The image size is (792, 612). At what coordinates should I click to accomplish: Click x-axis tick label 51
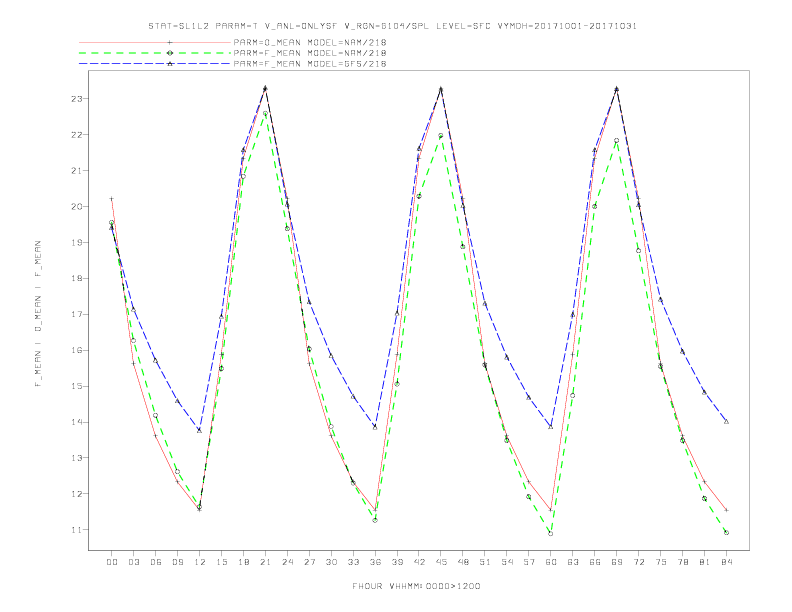coord(485,562)
